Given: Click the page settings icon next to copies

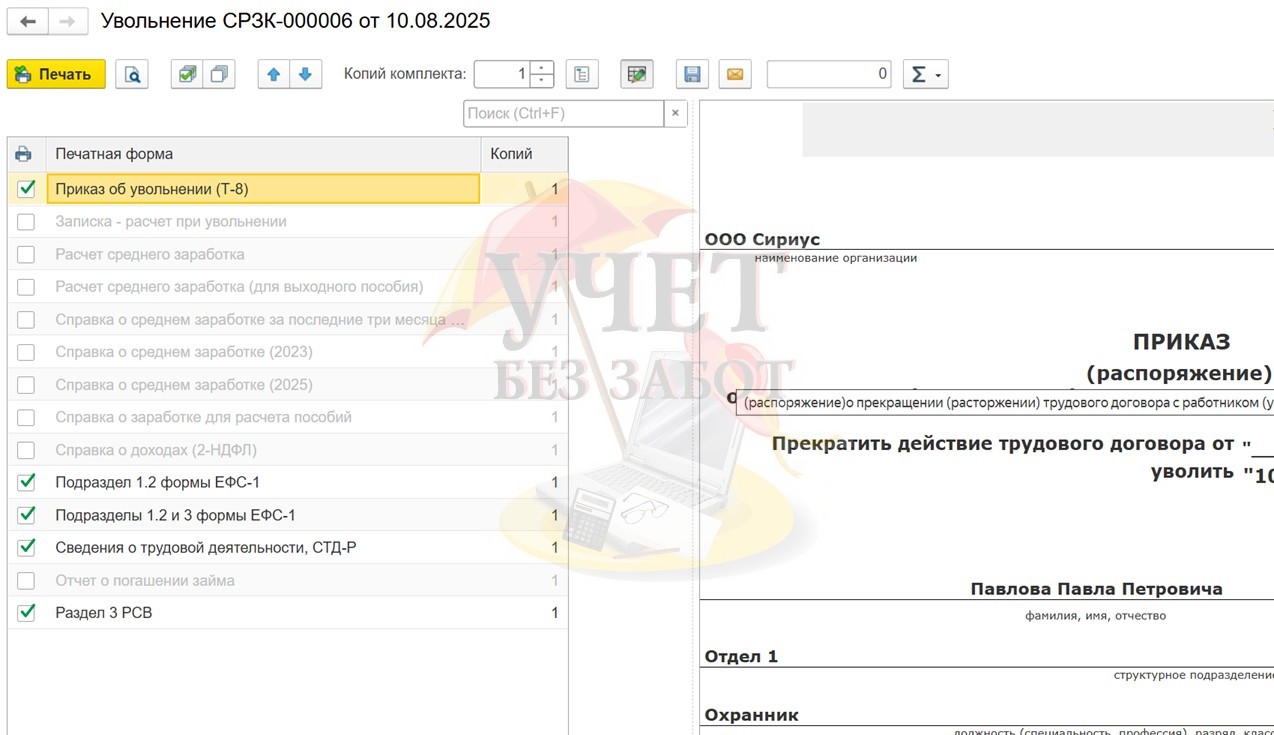Looking at the screenshot, I should (x=582, y=74).
